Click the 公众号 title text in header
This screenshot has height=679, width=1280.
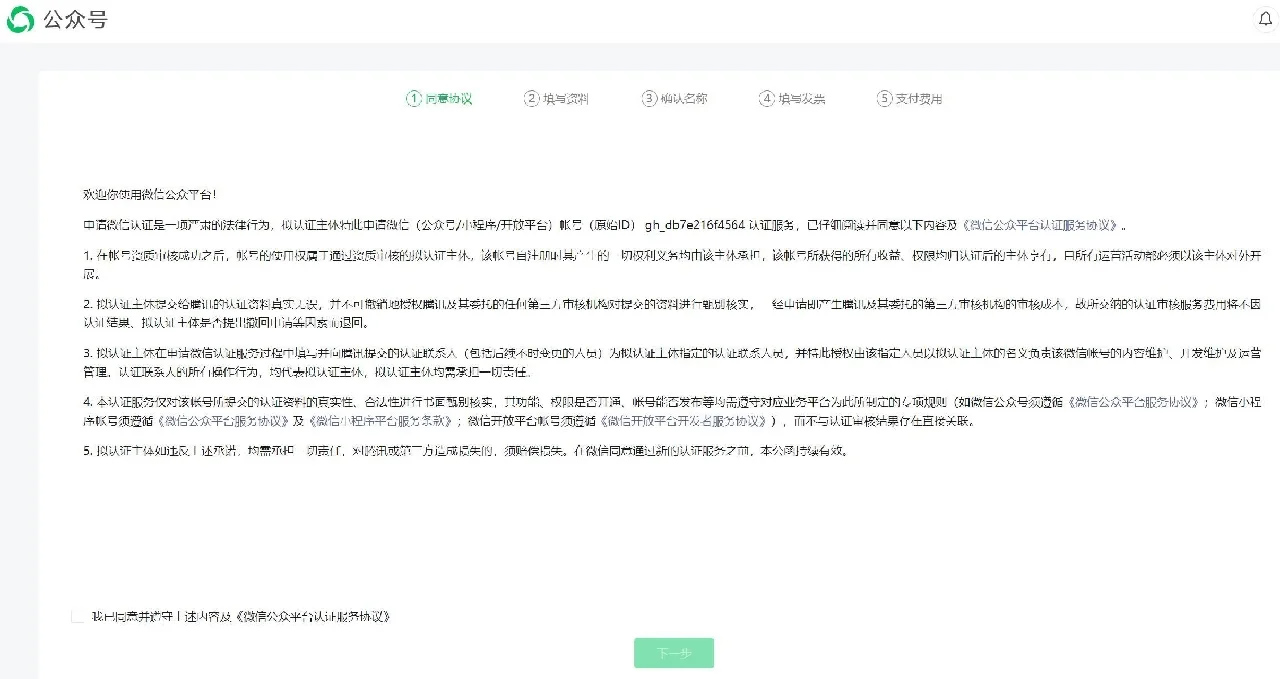coord(75,20)
